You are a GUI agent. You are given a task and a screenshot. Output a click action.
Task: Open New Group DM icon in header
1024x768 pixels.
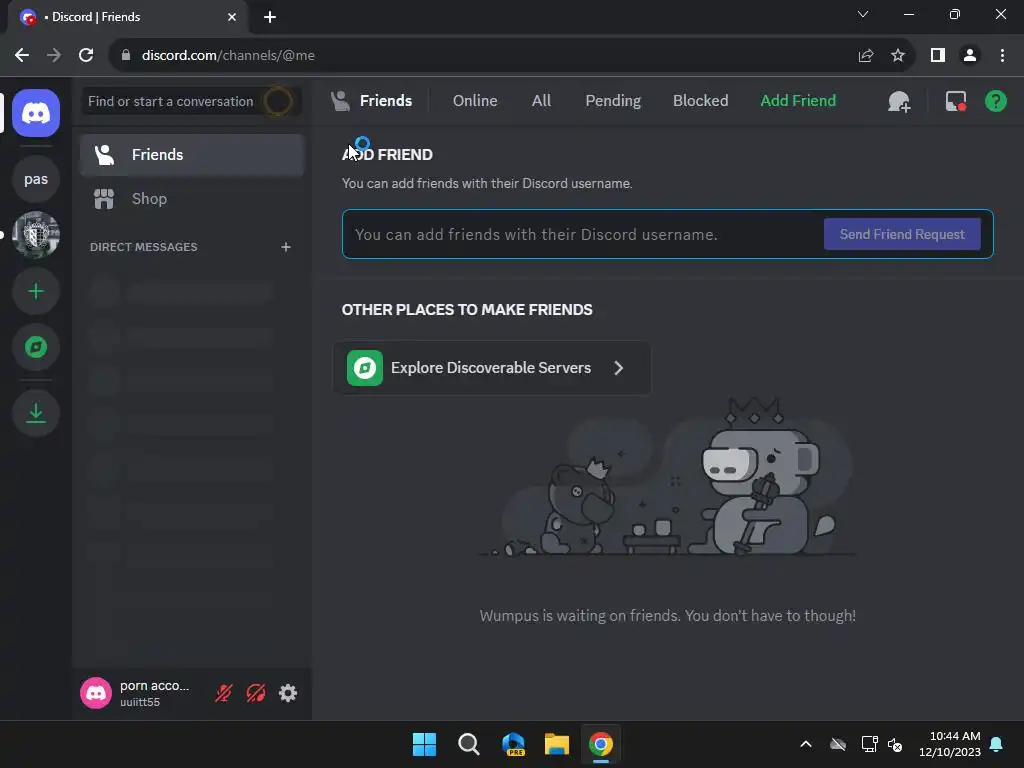click(x=899, y=101)
